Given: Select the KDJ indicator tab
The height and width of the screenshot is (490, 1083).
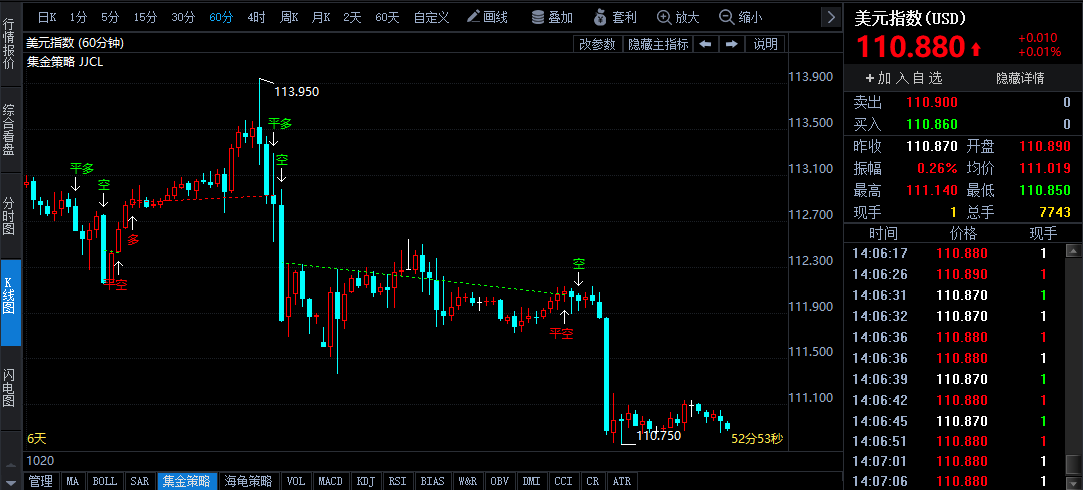Looking at the screenshot, I should click(365, 481).
